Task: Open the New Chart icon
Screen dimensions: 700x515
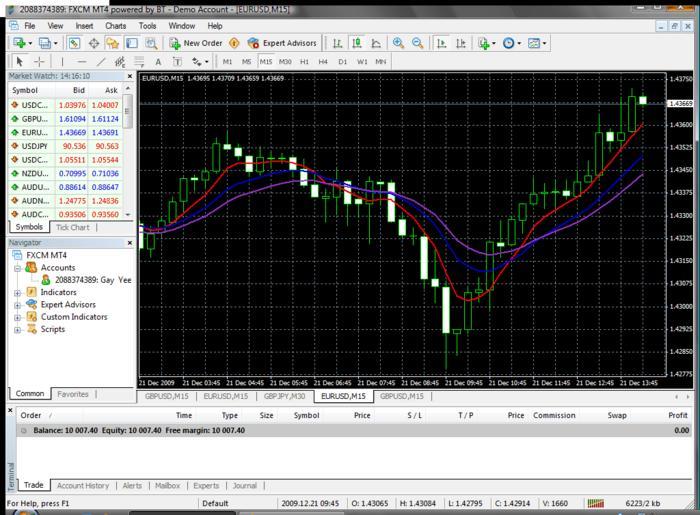Action: point(19,43)
